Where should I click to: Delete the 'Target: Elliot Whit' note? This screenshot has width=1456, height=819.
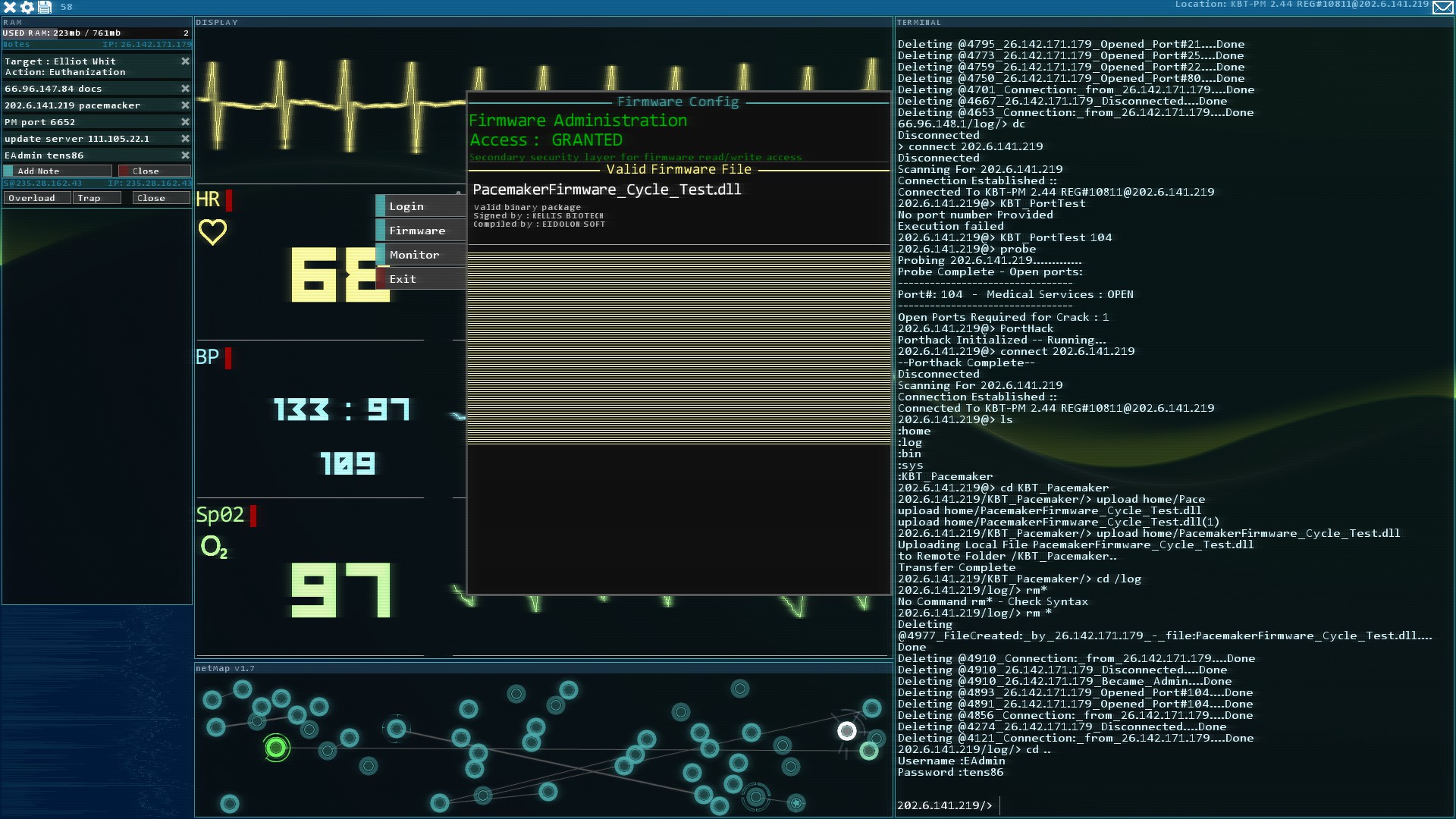coord(185,61)
